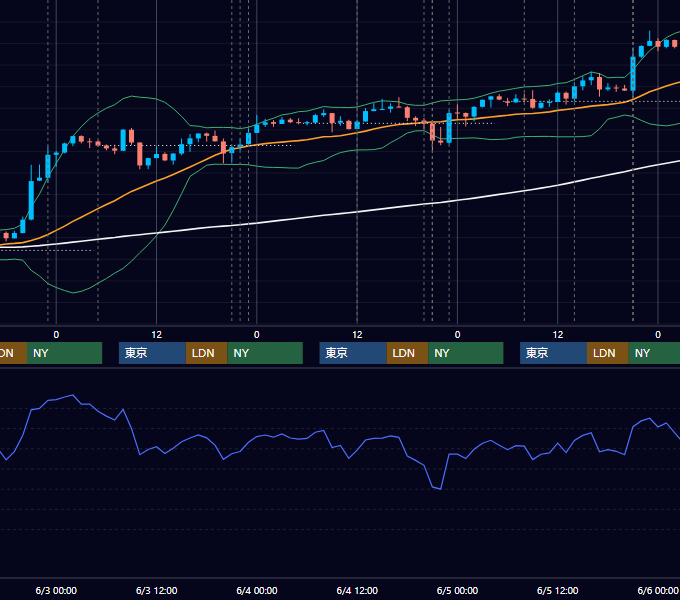Select the NY session block starting 6/4 evening
This screenshot has height=600, width=680.
point(466,353)
